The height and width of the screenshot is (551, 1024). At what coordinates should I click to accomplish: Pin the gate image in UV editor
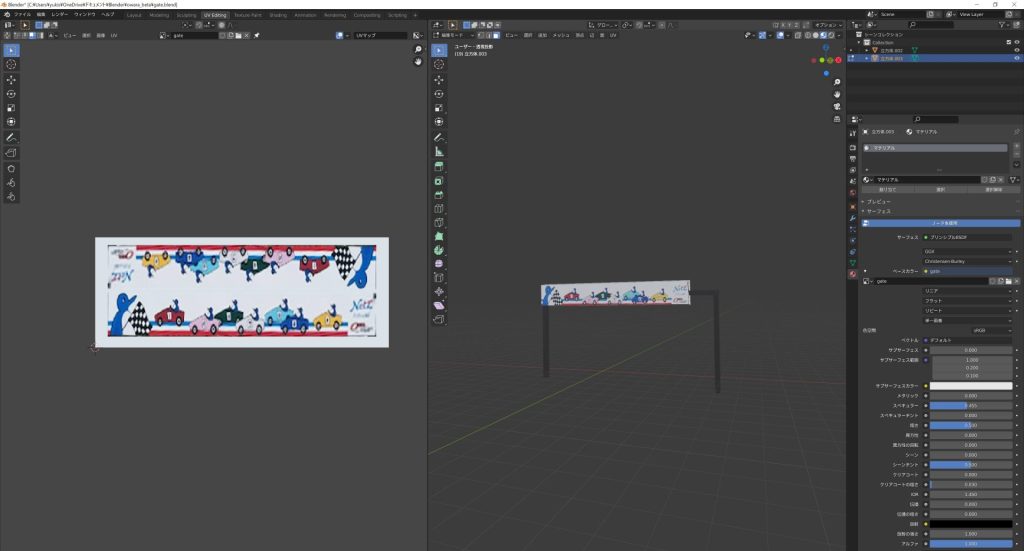(x=256, y=35)
